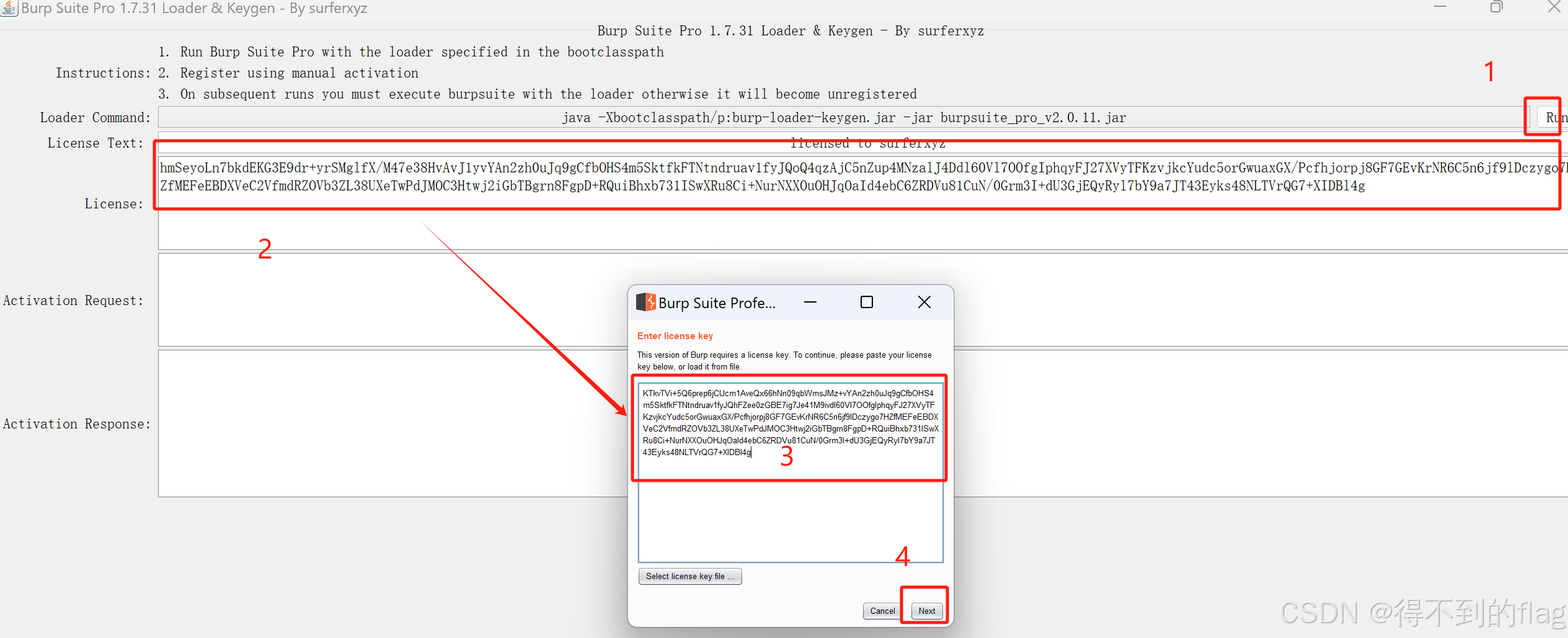Click Cancel in the Burp Suite dialog

(x=882, y=611)
